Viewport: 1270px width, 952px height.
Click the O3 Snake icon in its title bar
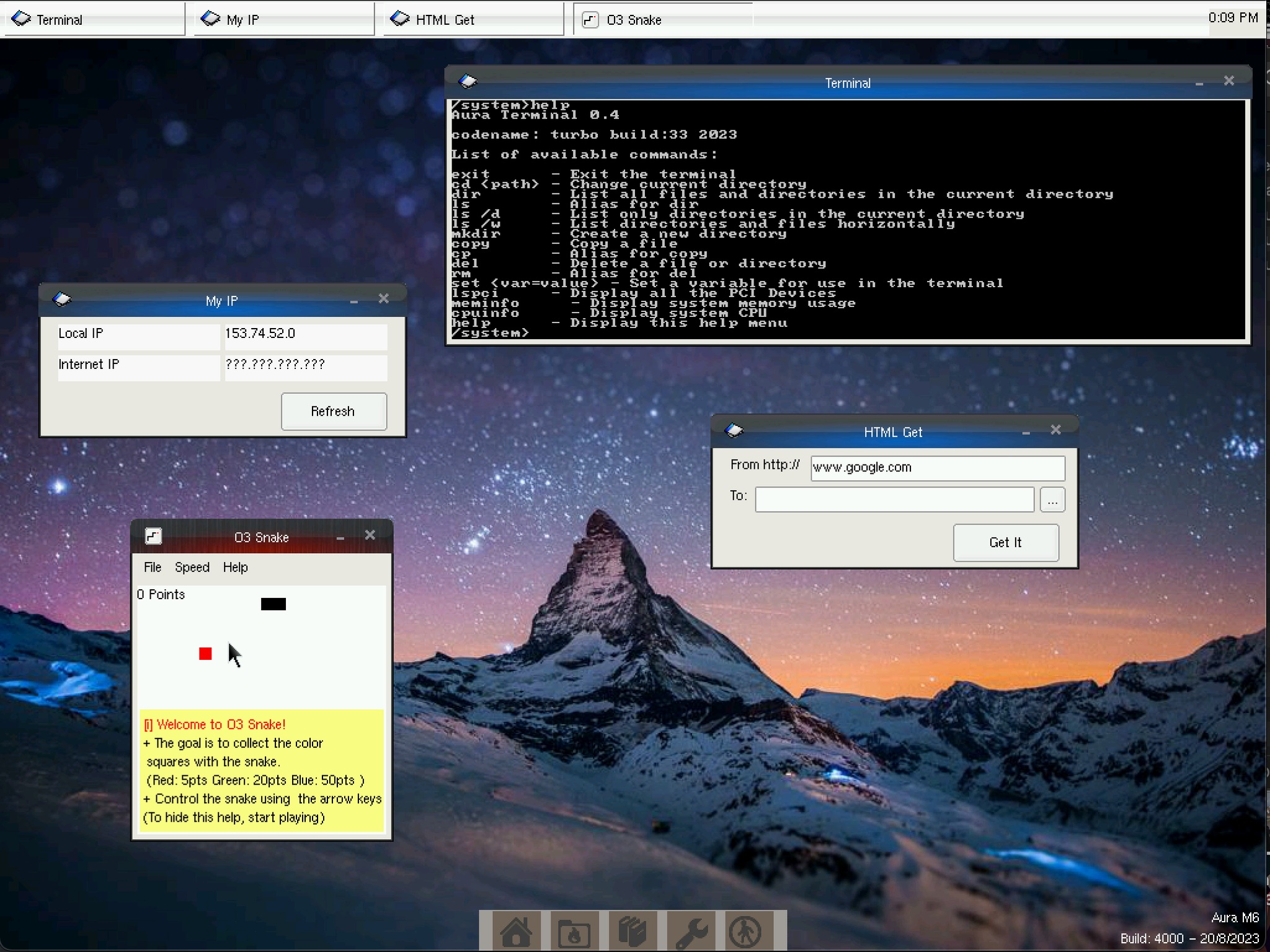153,535
